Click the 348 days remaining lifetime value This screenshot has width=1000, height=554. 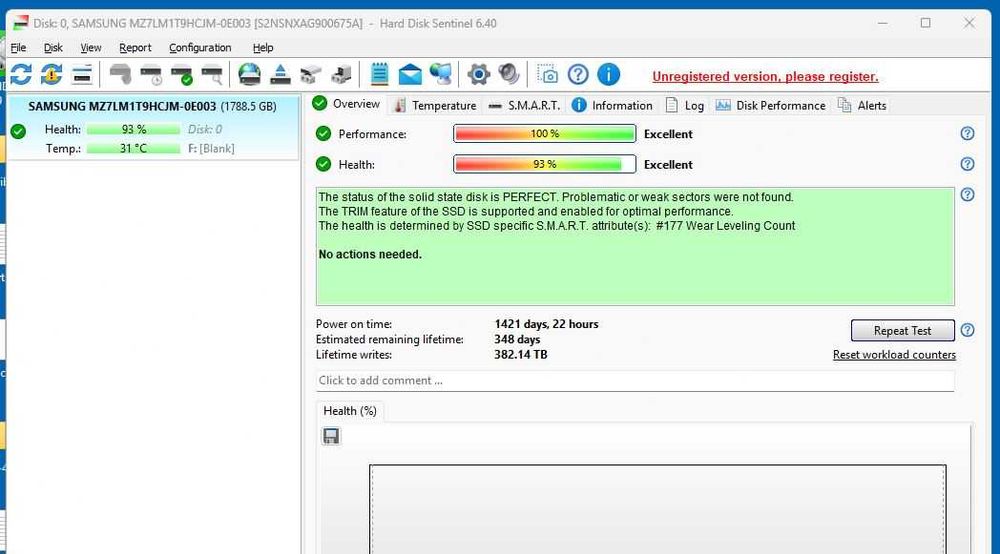click(x=517, y=340)
